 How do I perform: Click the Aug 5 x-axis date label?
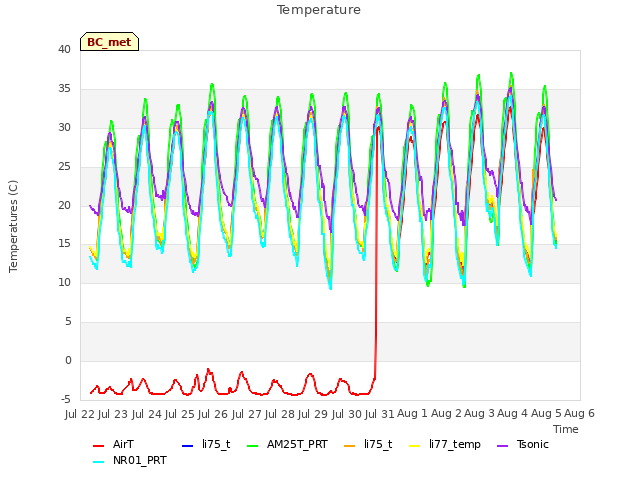click(x=546, y=414)
